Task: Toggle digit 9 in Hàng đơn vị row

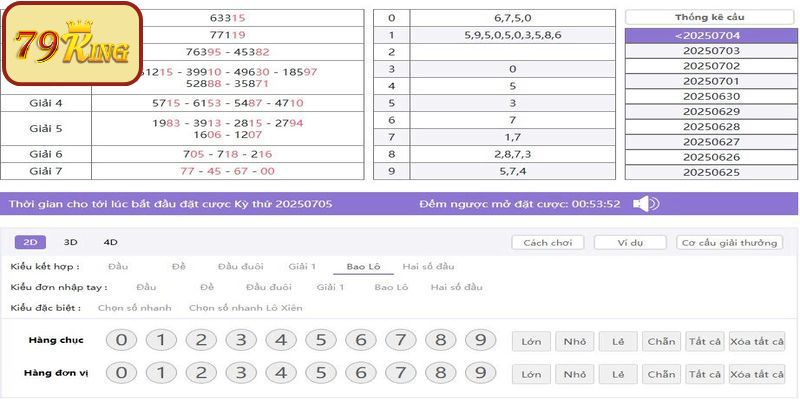Action: point(480,373)
